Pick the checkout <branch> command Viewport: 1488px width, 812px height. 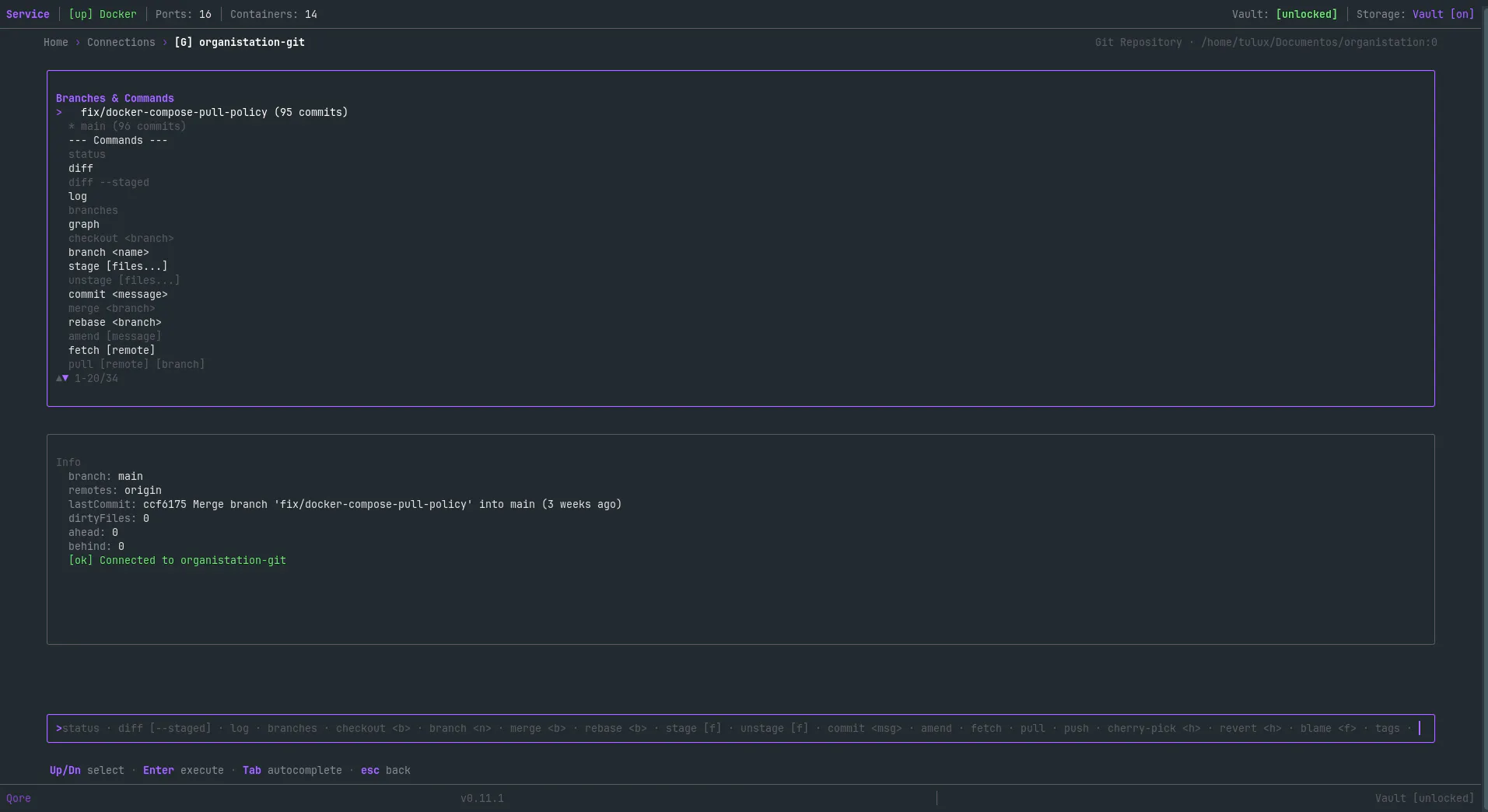click(x=121, y=238)
